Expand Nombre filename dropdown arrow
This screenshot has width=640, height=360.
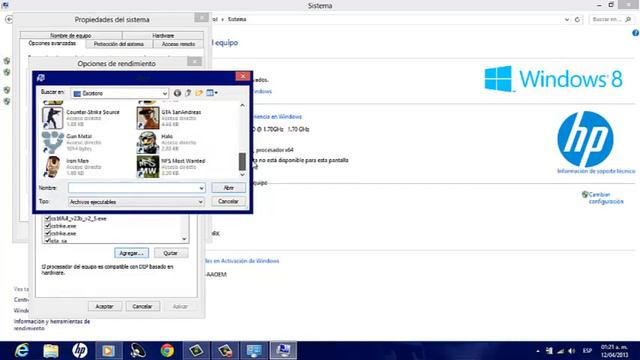click(201, 188)
